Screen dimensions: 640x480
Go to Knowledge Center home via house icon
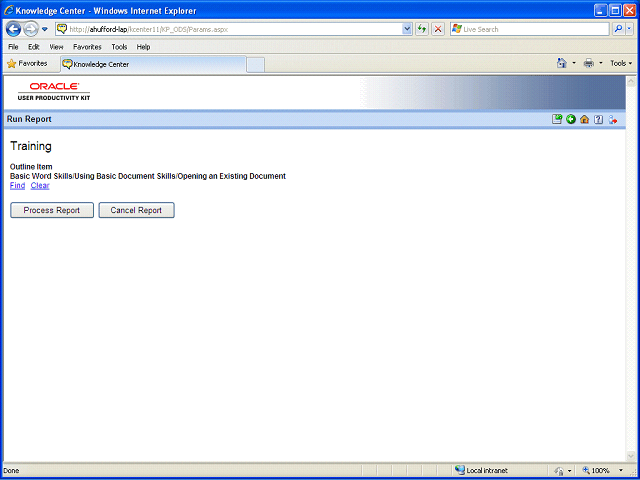(584, 119)
